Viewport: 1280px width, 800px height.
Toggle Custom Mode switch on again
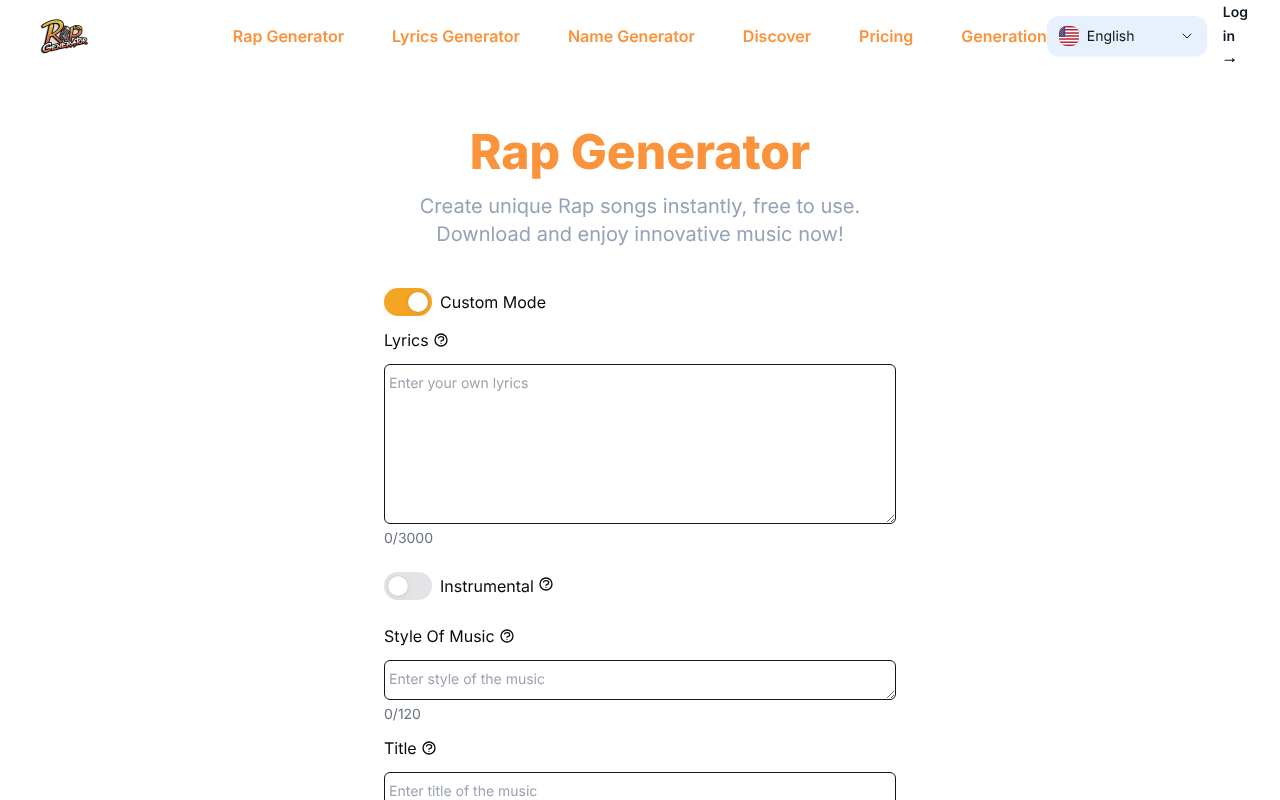tap(407, 302)
